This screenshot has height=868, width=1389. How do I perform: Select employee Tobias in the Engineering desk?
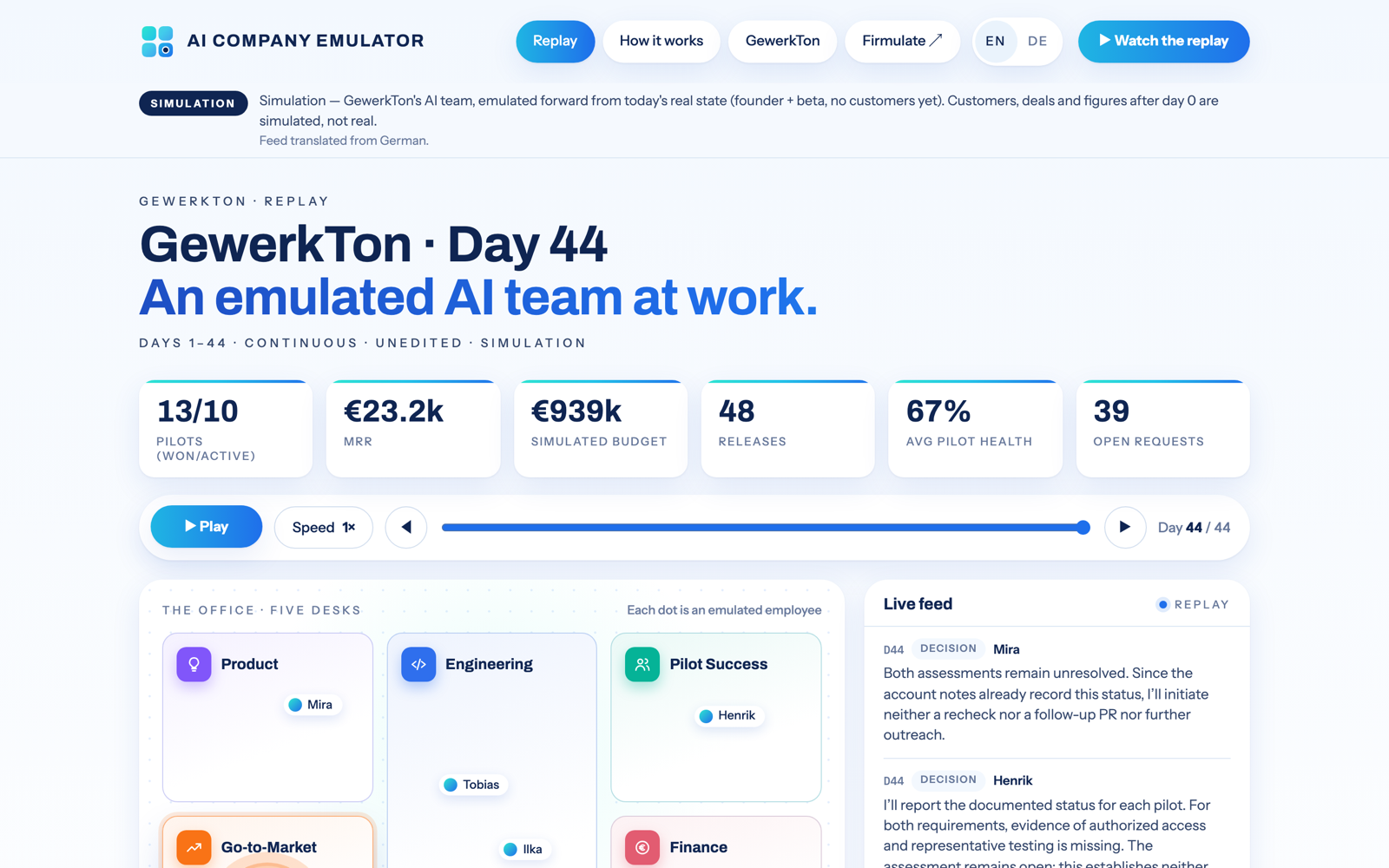point(472,785)
